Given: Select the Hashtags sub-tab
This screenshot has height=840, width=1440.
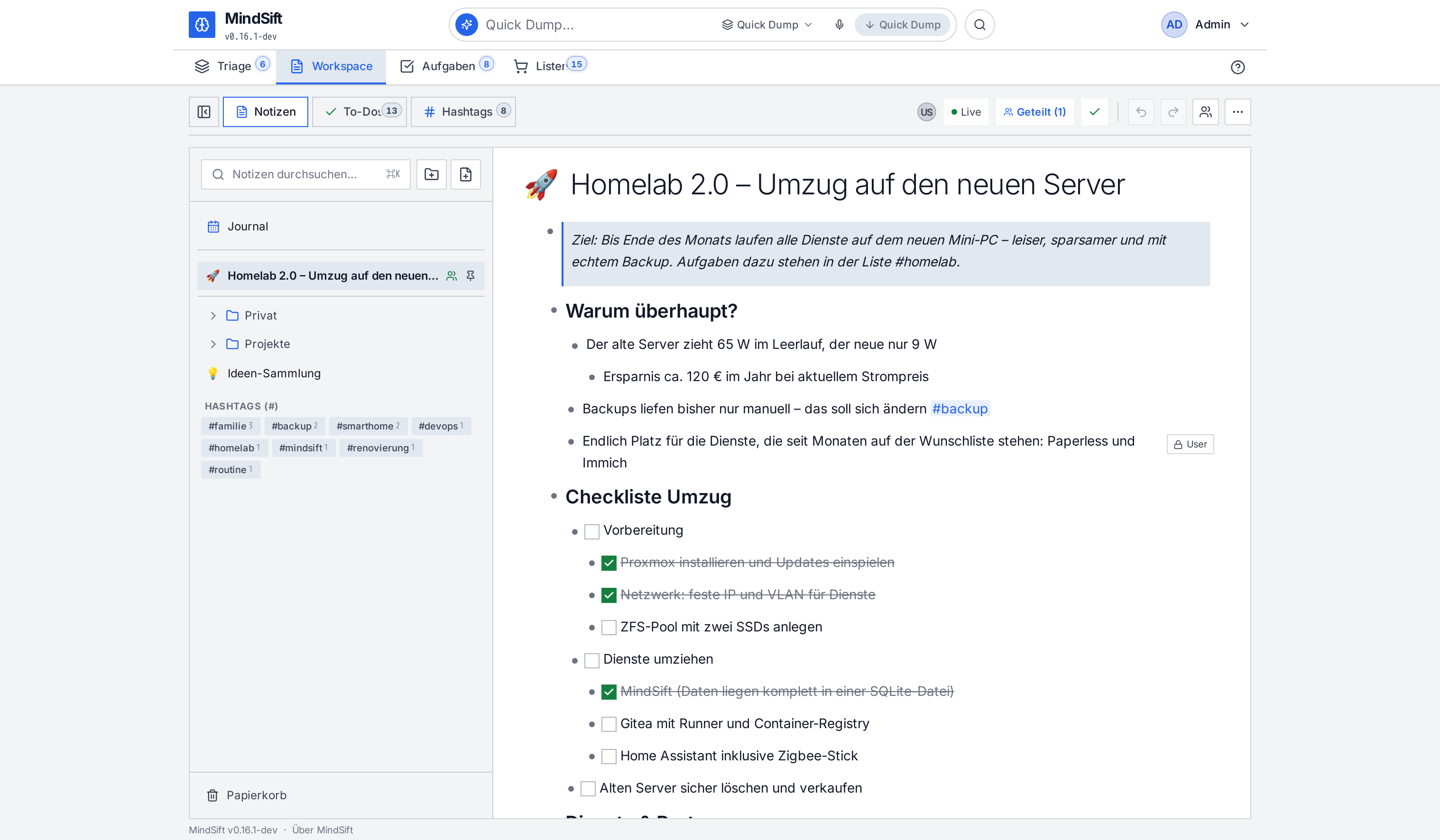Looking at the screenshot, I should [463, 112].
